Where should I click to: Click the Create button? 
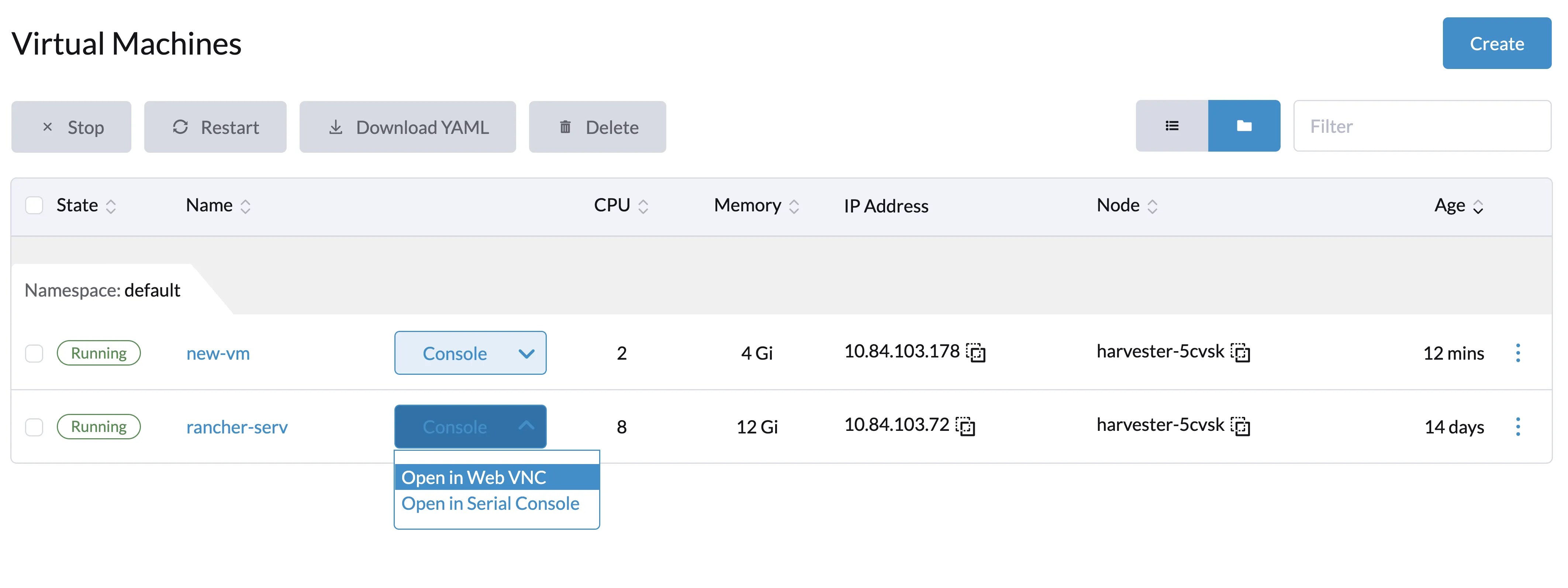pyautogui.click(x=1497, y=43)
